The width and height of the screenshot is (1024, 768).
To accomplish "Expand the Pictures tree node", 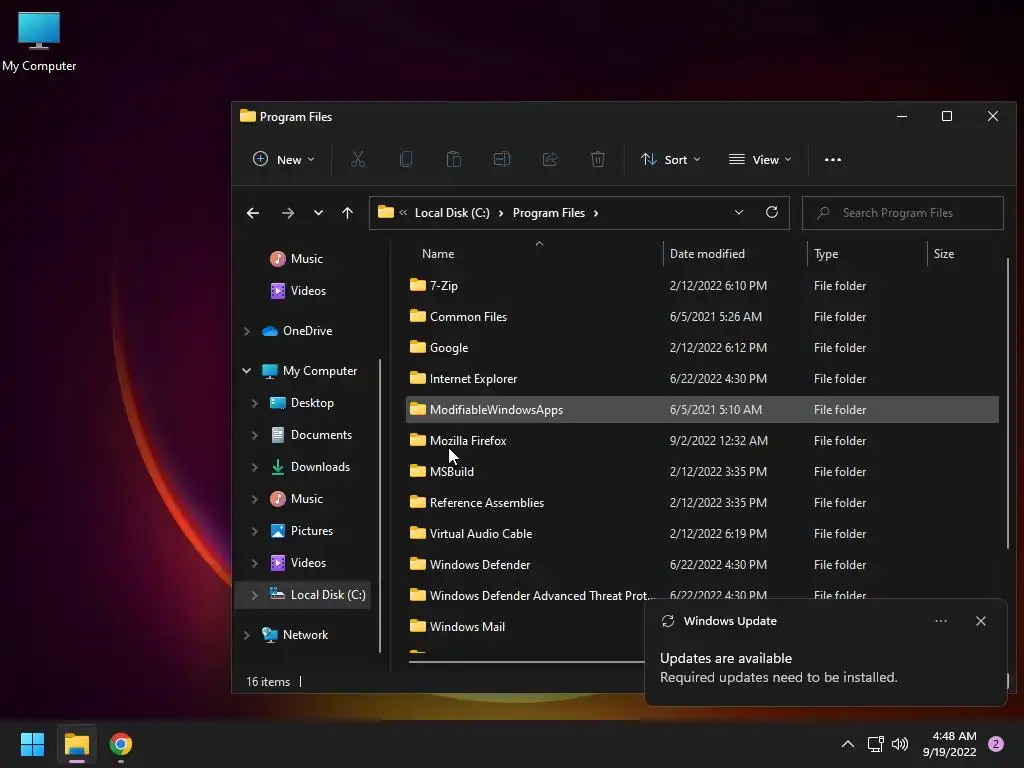I will click(255, 531).
